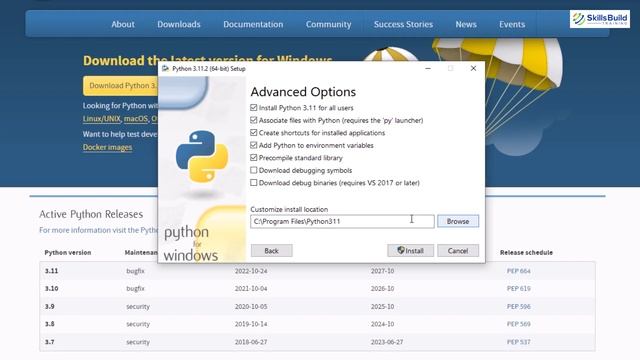
Task: Click Python version 3.9 in table
Action: 50,307
